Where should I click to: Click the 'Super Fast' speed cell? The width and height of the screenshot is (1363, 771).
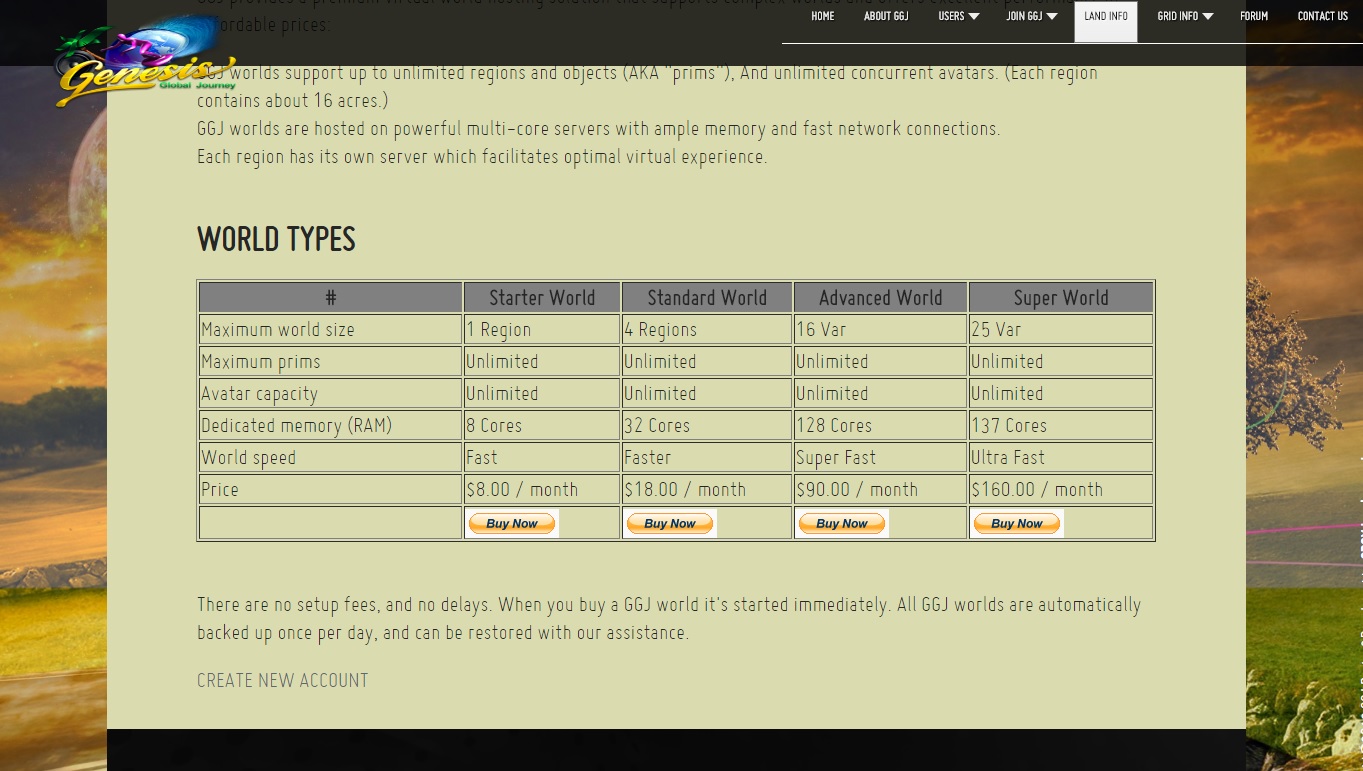[881, 457]
